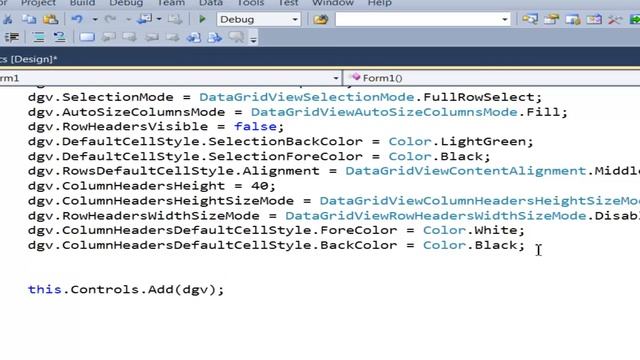Click the DataGridViewSelectionMode type name
Image resolution: width=640 pixels, height=360 pixels.
[x=307, y=97]
